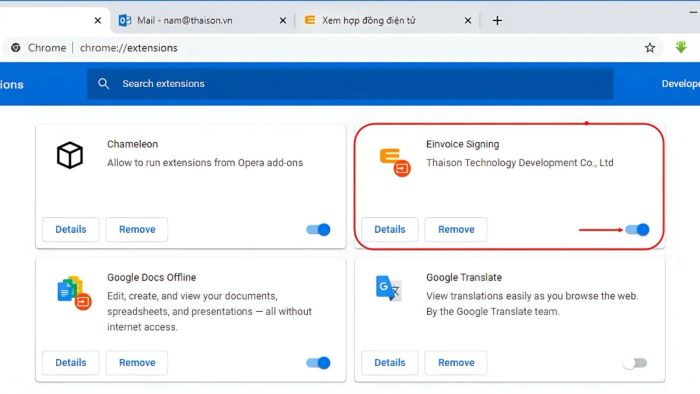
Task: Disable the Chameleon extension toggle
Action: 318,229
